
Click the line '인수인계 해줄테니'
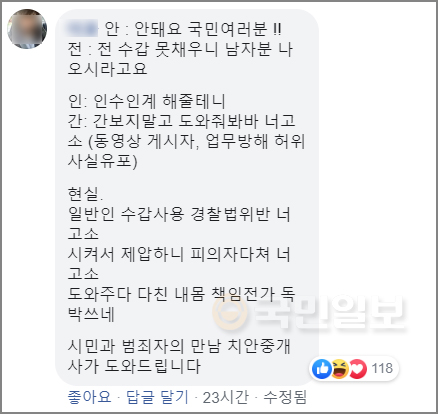[x=159, y=101]
